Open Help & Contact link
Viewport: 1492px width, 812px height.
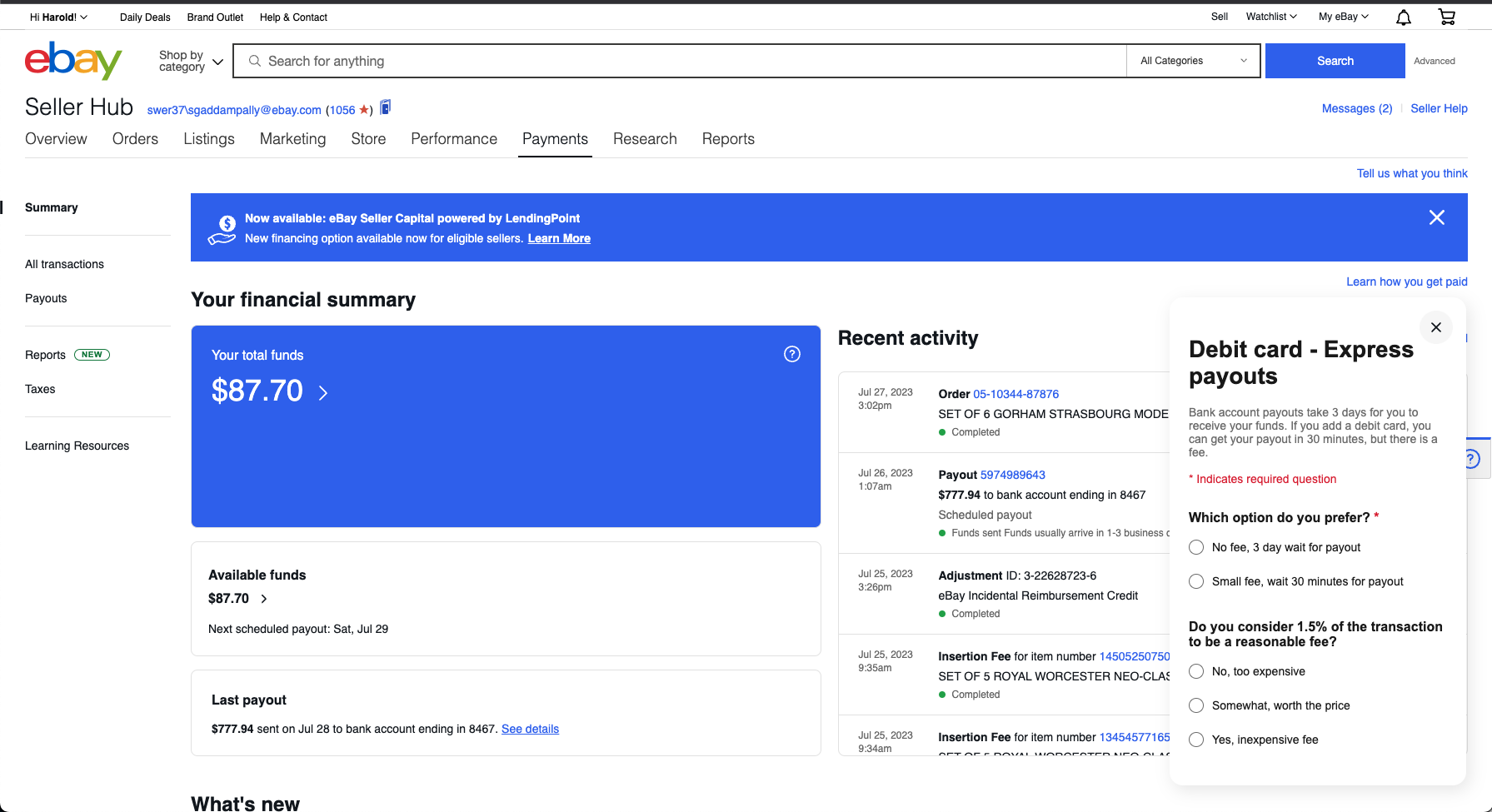click(293, 17)
